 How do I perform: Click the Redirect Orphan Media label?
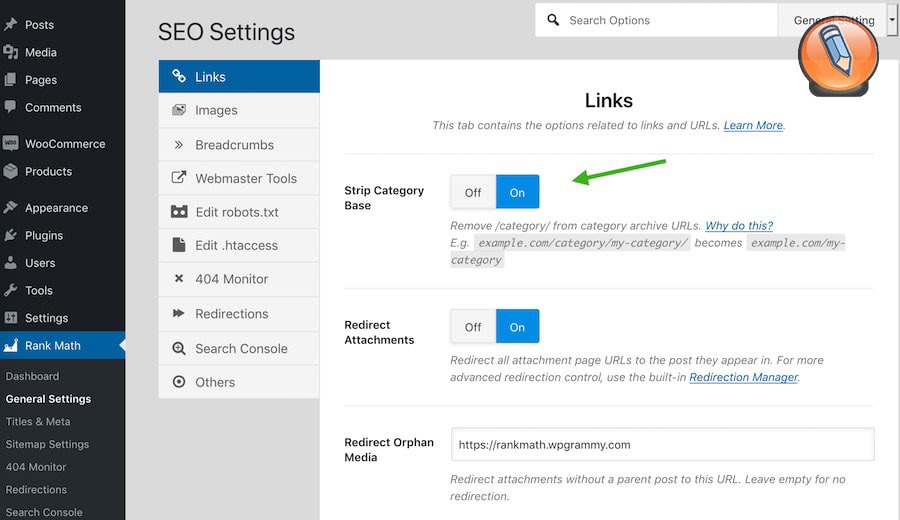pyautogui.click(x=389, y=449)
